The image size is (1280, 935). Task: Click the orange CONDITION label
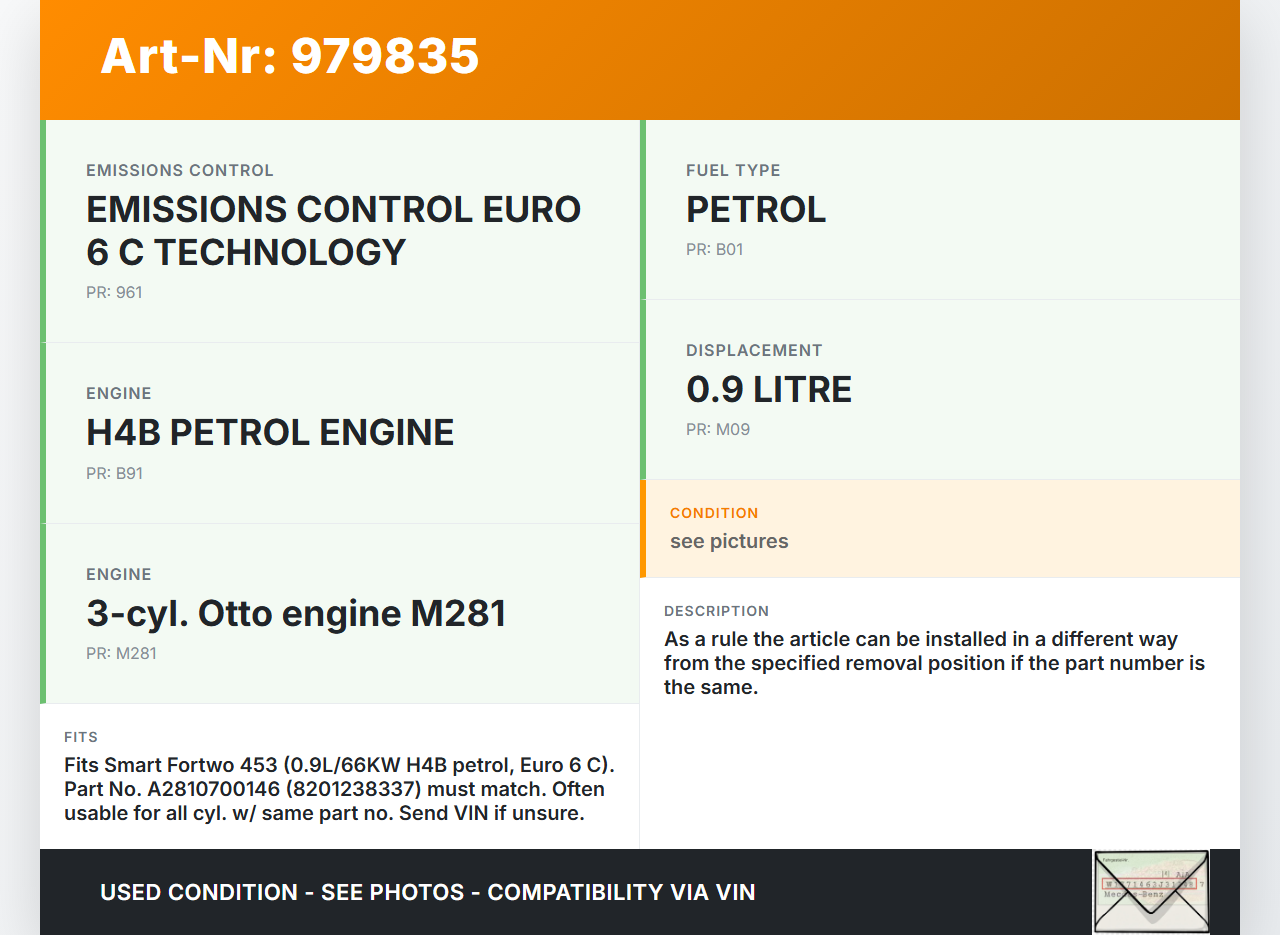714,513
